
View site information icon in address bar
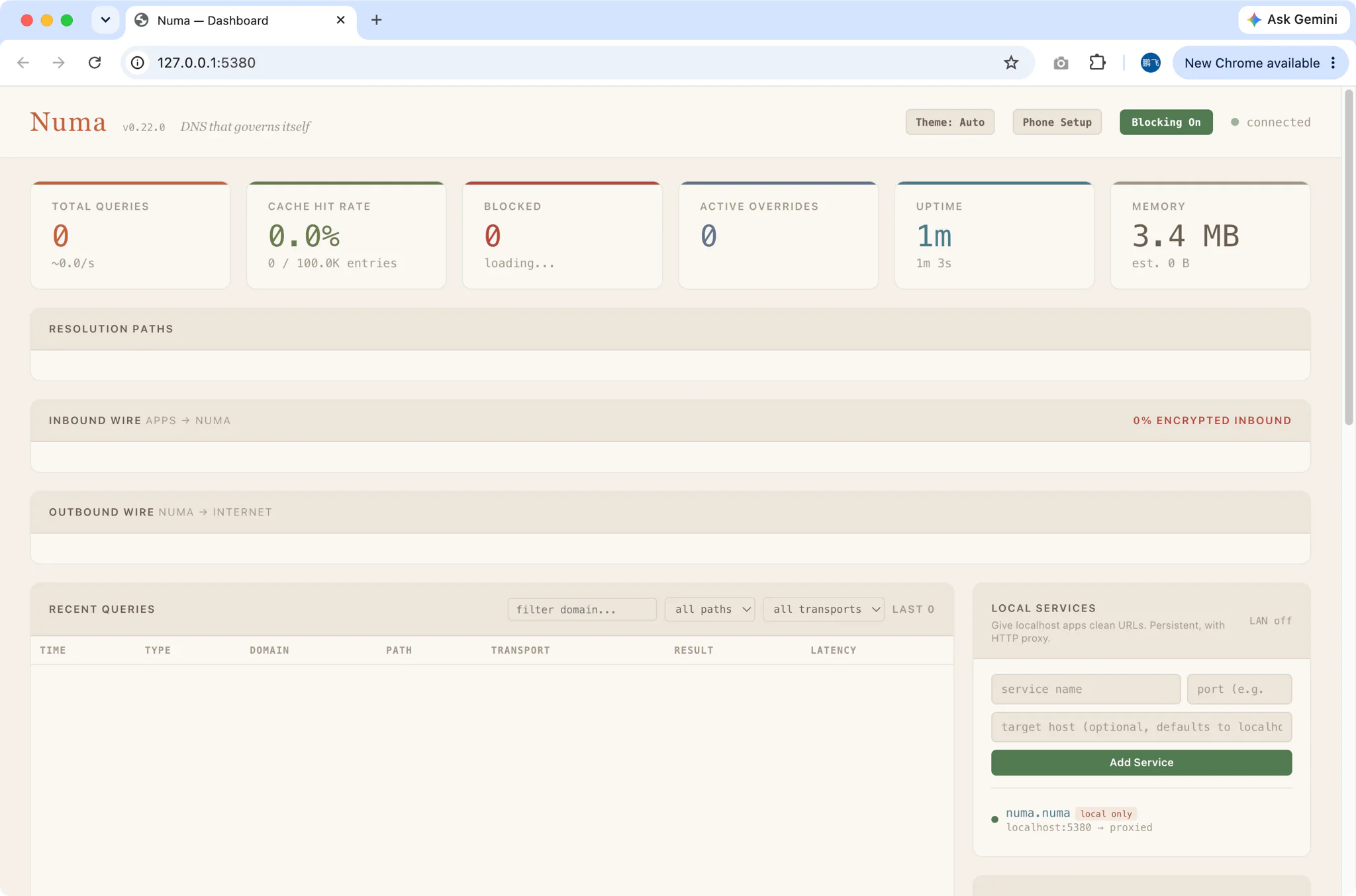[137, 63]
